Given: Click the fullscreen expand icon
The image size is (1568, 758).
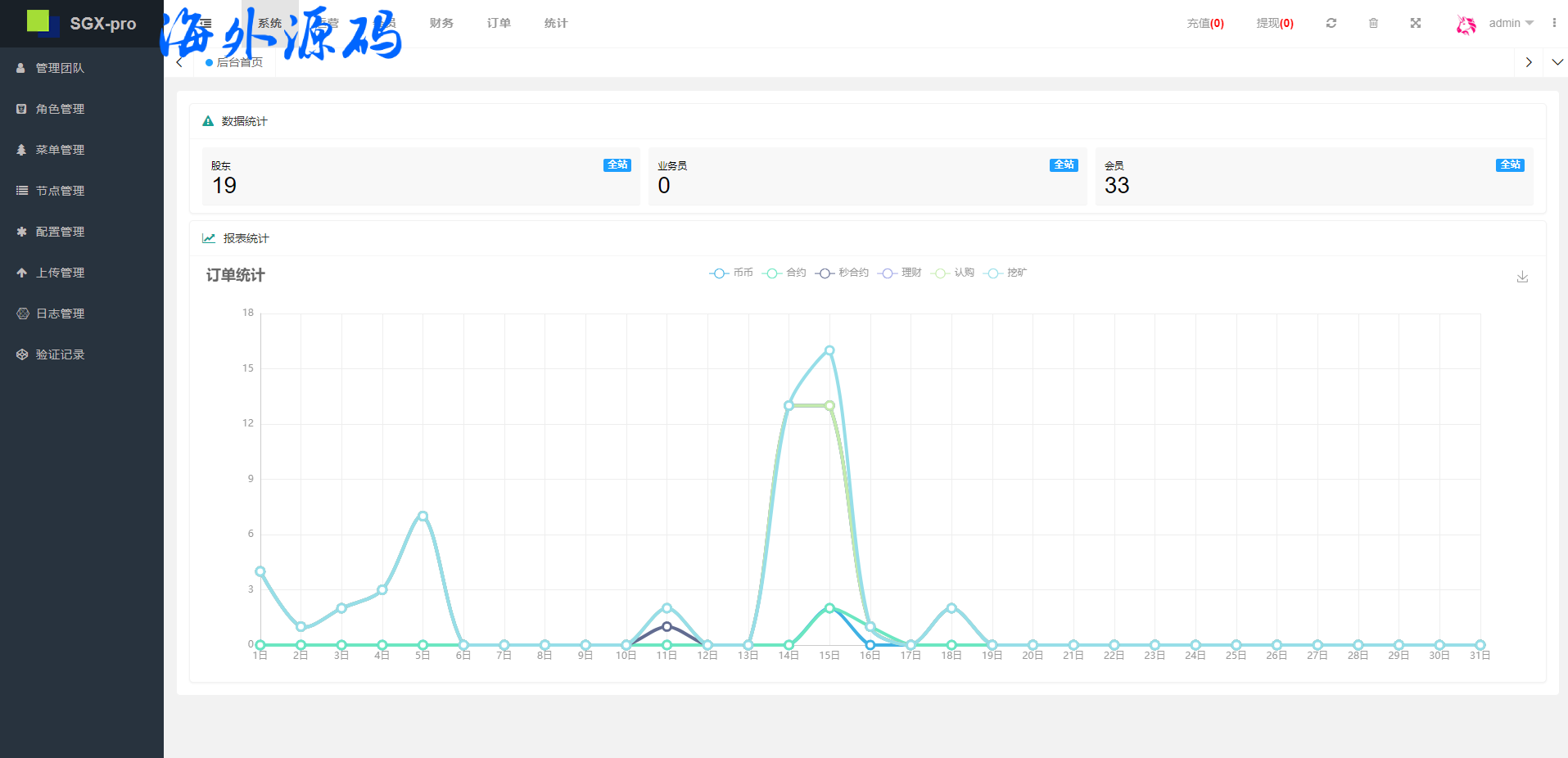Looking at the screenshot, I should 1416,23.
